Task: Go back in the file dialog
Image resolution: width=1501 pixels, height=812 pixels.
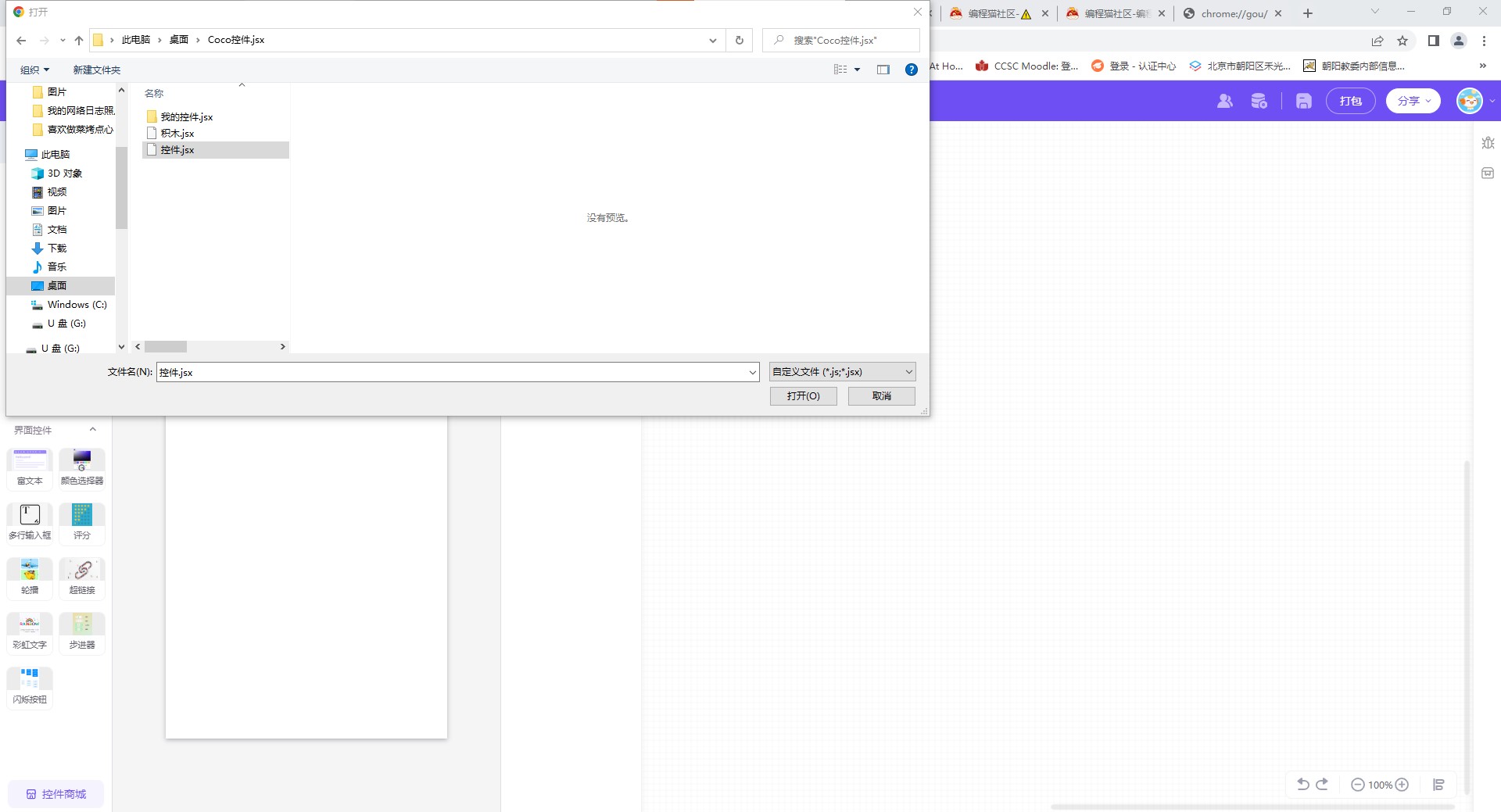Action: click(x=21, y=40)
